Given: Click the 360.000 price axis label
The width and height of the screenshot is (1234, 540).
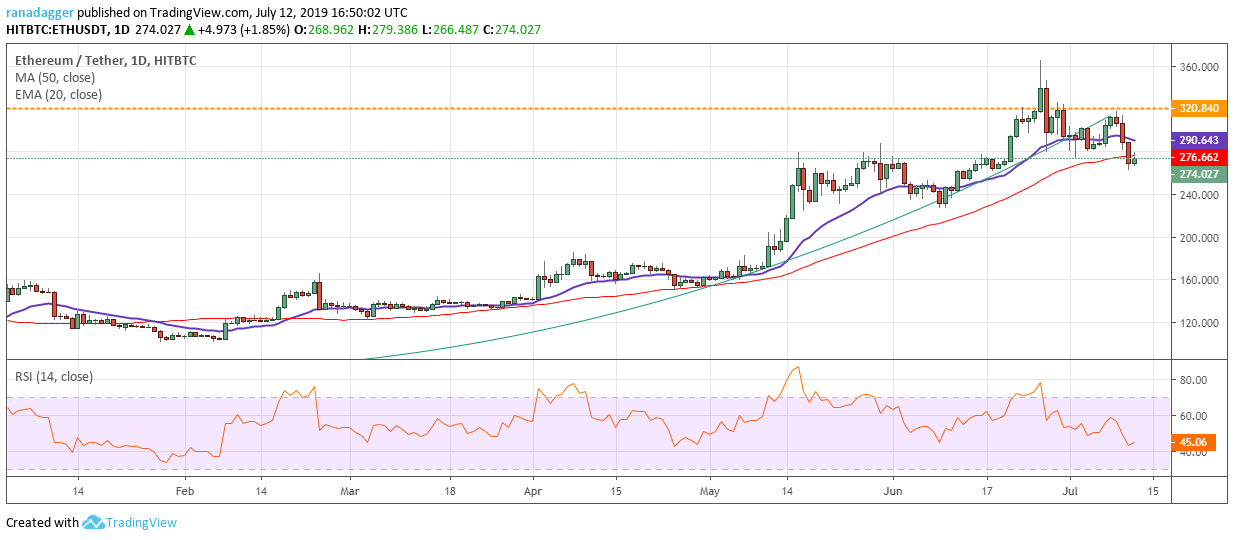Looking at the screenshot, I should pyautogui.click(x=1198, y=67).
